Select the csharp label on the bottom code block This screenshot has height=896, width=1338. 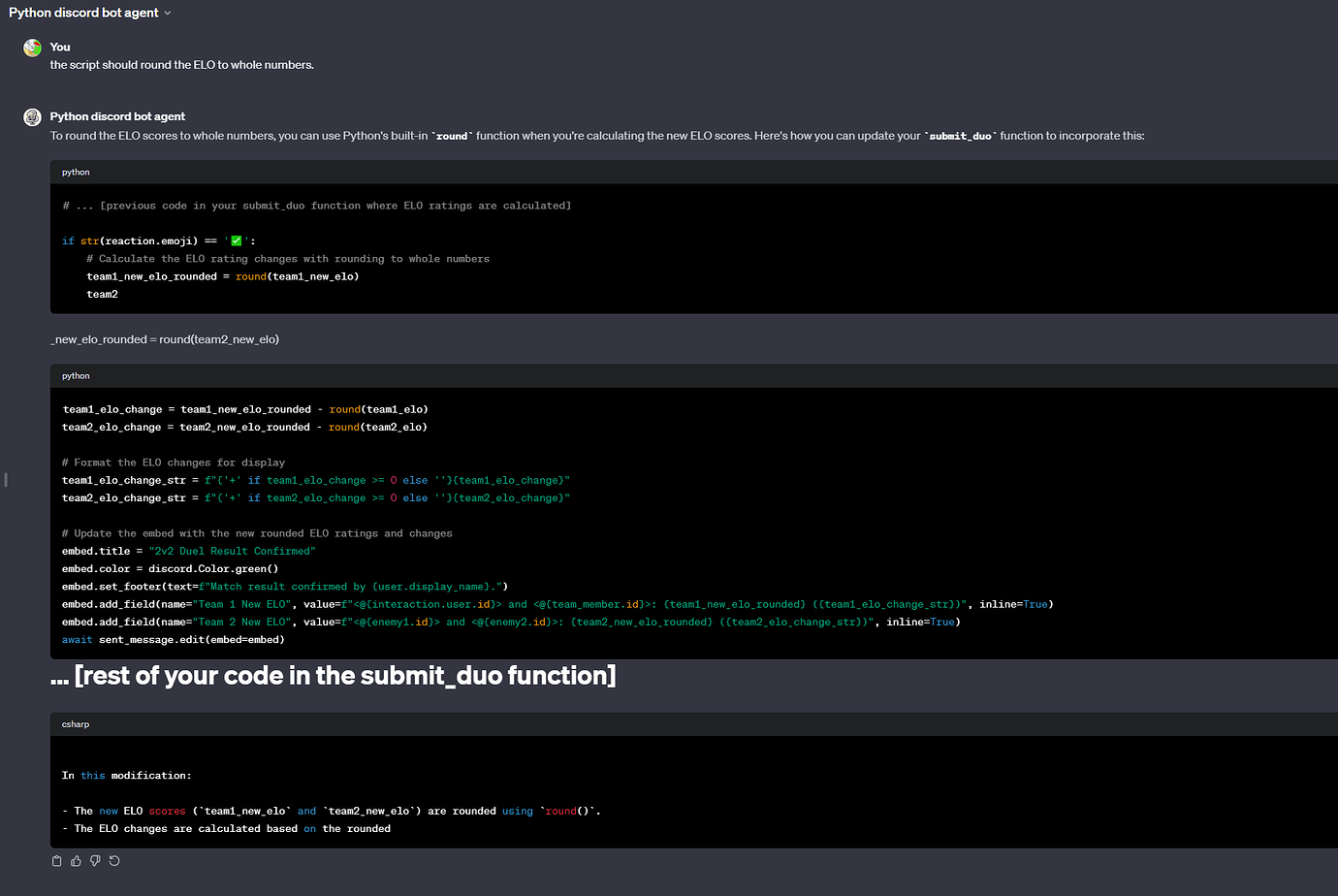pyautogui.click(x=76, y=723)
